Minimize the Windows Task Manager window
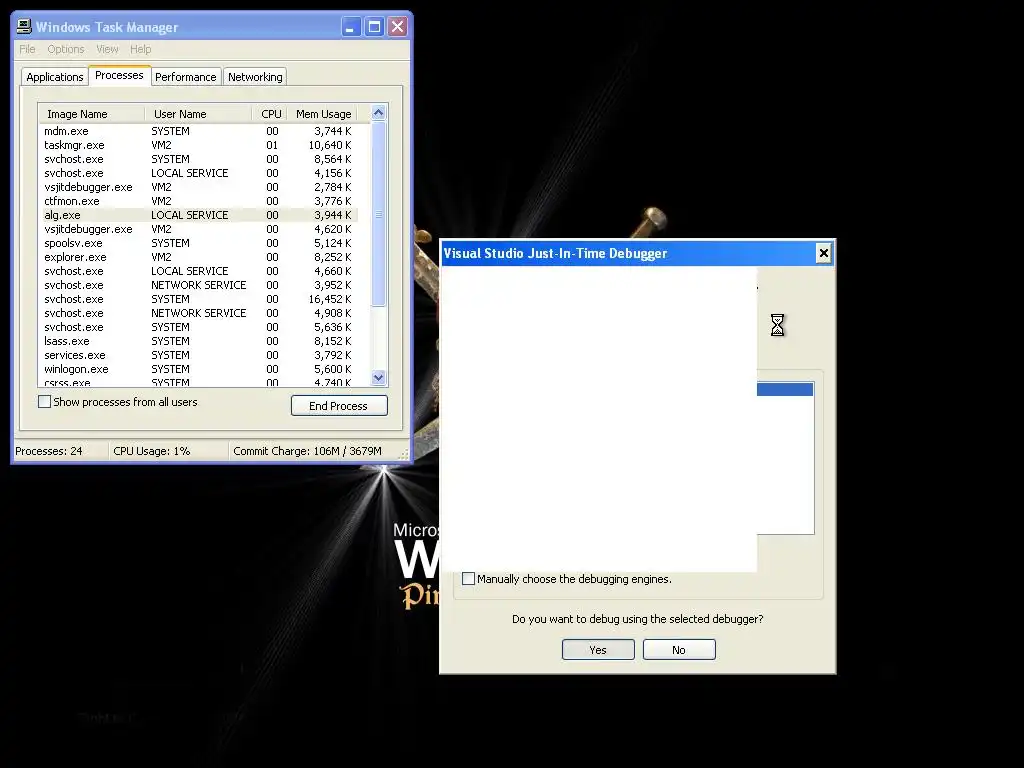This screenshot has height=768, width=1024. pos(351,27)
